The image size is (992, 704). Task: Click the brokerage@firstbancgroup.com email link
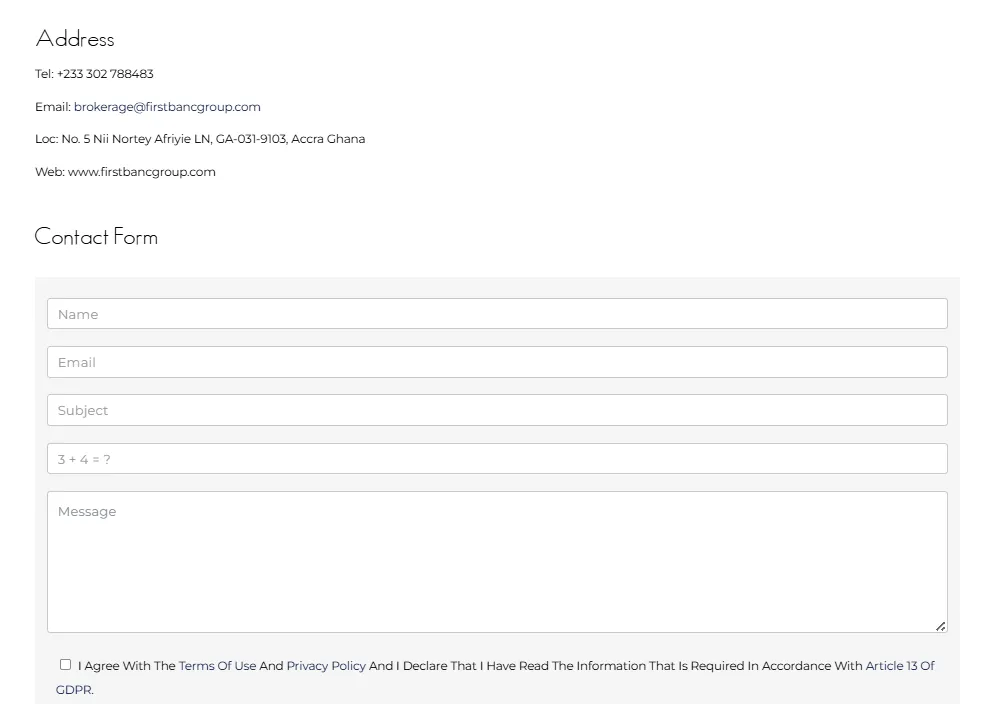[x=167, y=107]
